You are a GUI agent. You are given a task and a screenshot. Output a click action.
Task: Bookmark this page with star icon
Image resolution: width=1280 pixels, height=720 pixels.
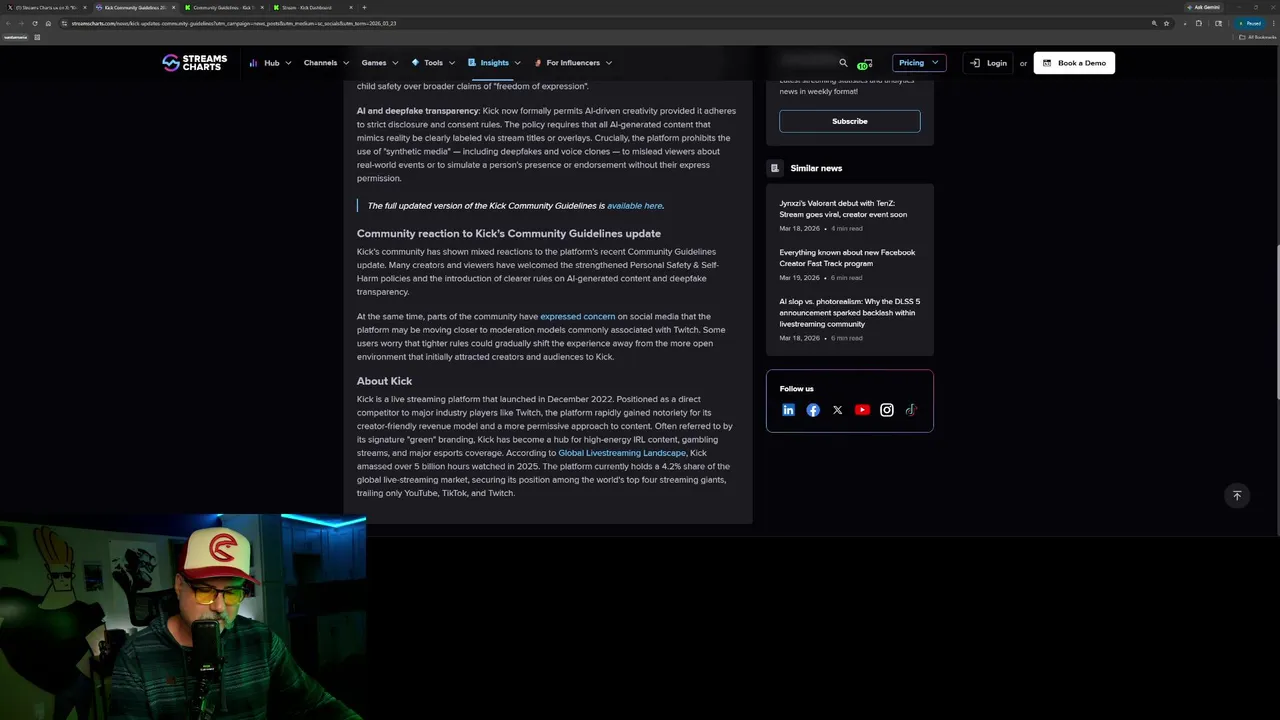[1166, 23]
